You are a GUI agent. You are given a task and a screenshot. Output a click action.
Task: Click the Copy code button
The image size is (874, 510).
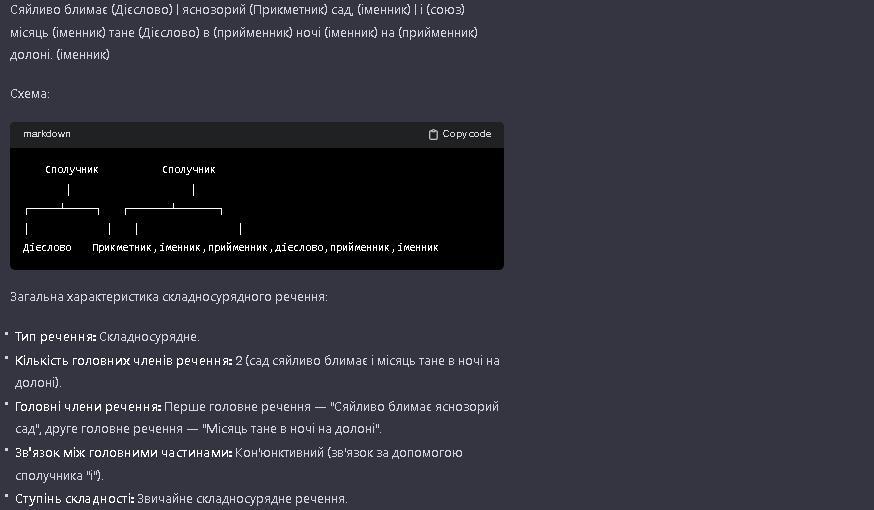460,134
